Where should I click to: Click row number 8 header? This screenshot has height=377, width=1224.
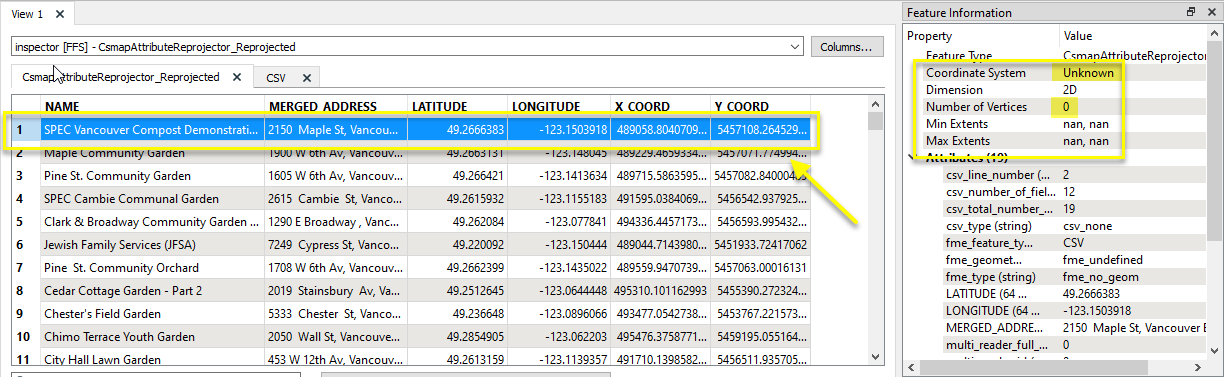click(25, 291)
